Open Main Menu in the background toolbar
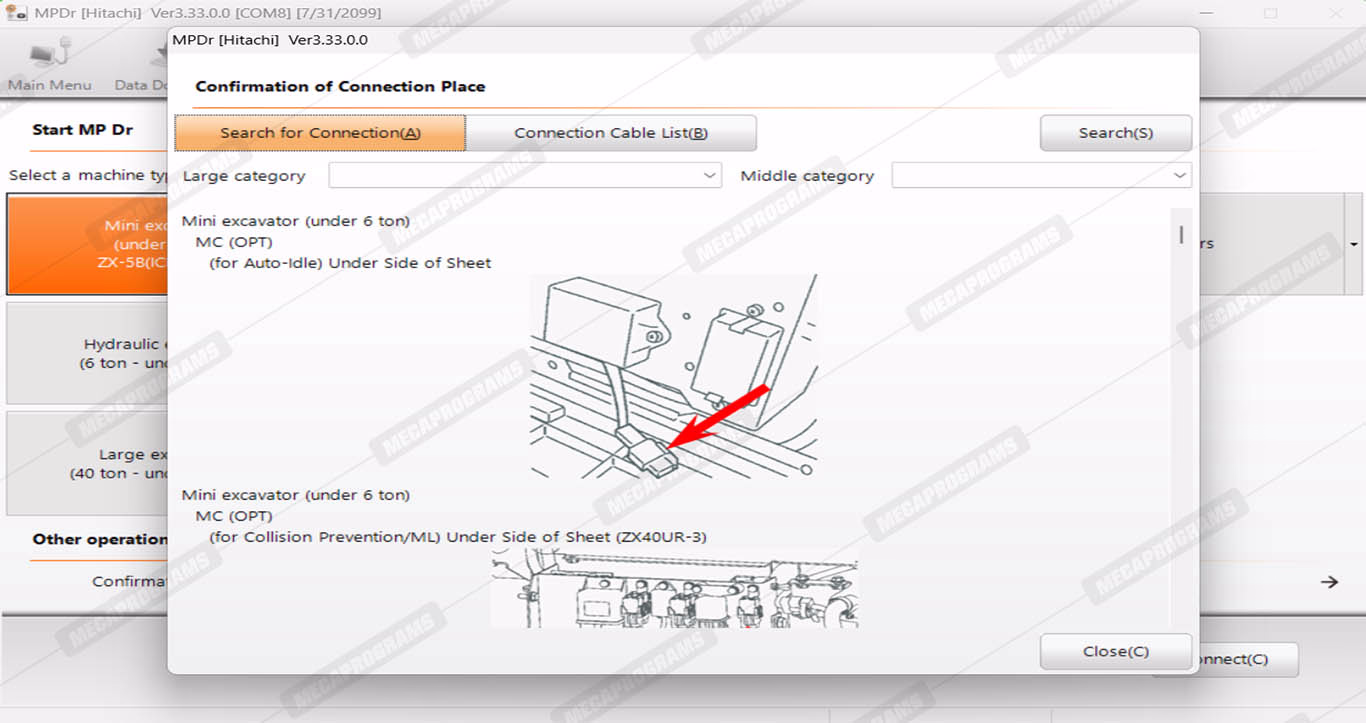 [x=49, y=66]
